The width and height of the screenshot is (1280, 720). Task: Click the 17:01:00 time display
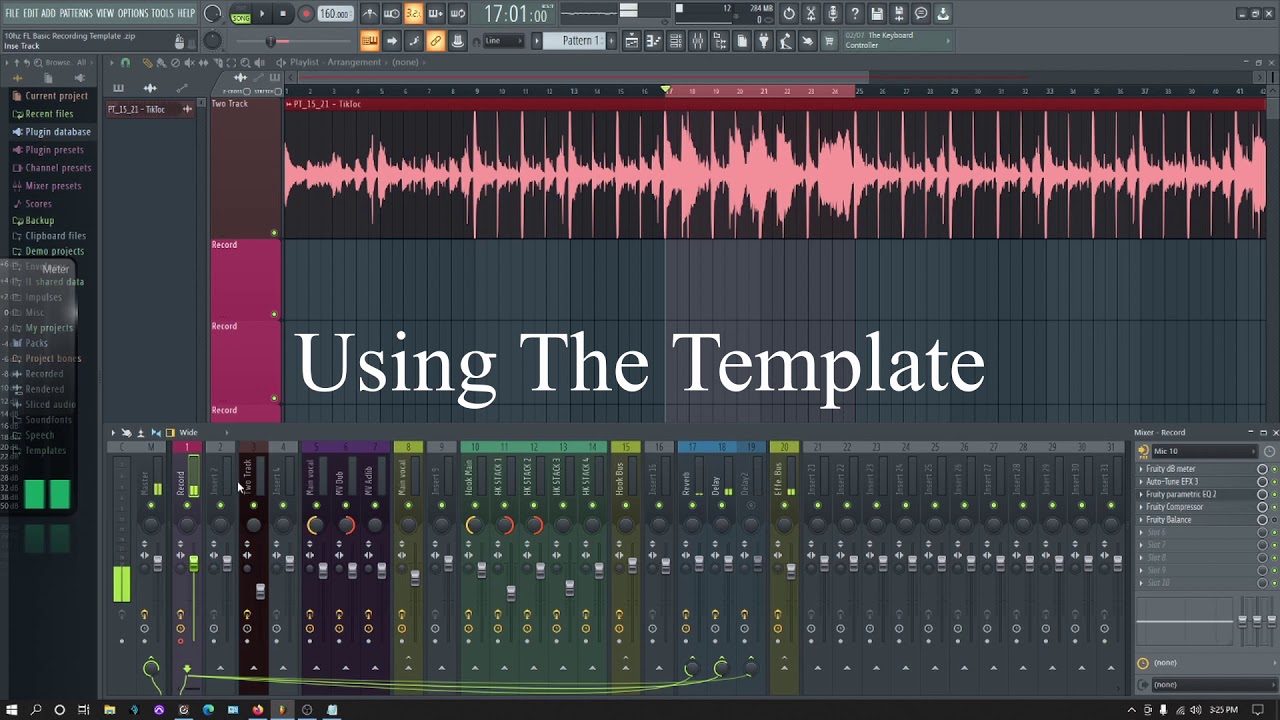516,15
